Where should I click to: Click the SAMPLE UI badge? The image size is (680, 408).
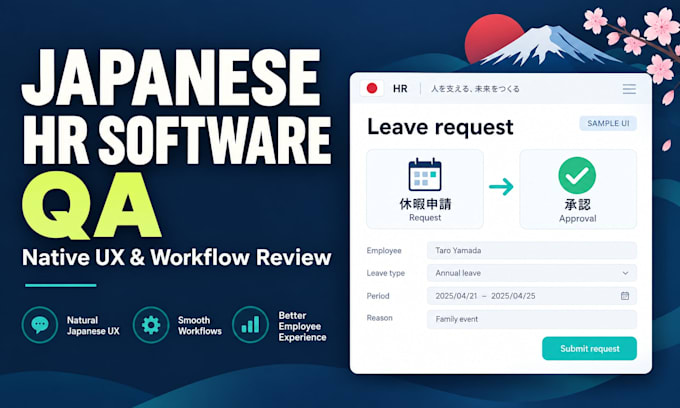(608, 123)
